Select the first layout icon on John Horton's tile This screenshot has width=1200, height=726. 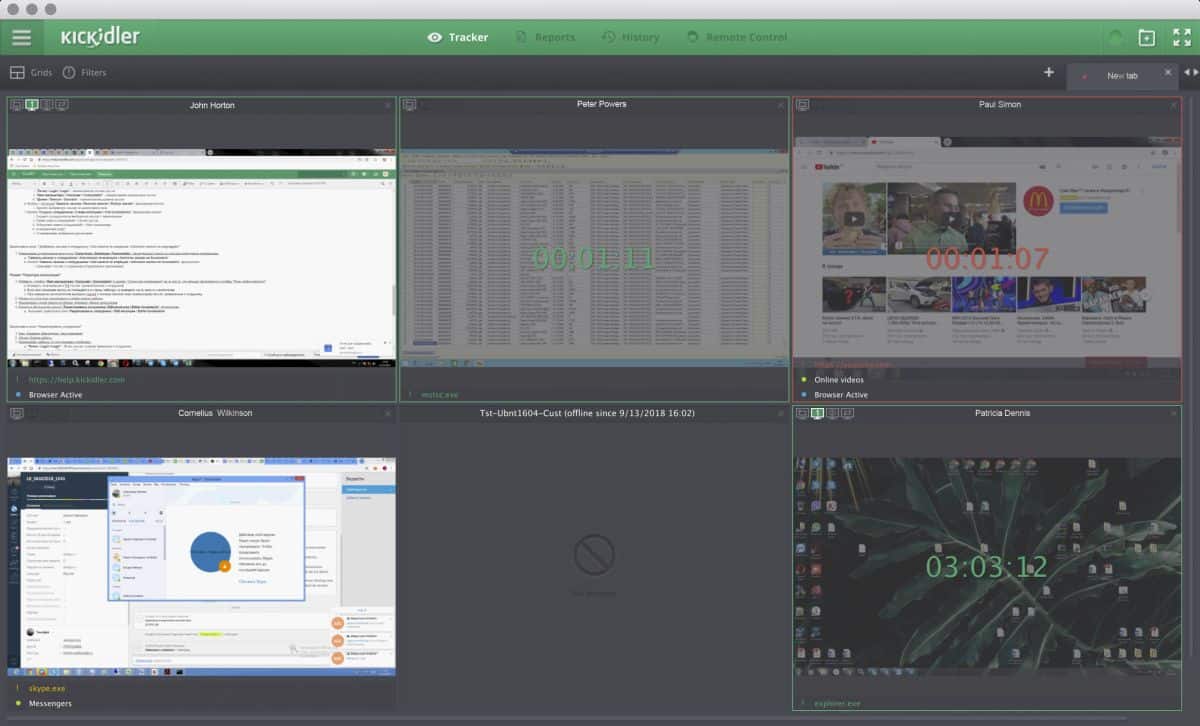click(x=16, y=104)
